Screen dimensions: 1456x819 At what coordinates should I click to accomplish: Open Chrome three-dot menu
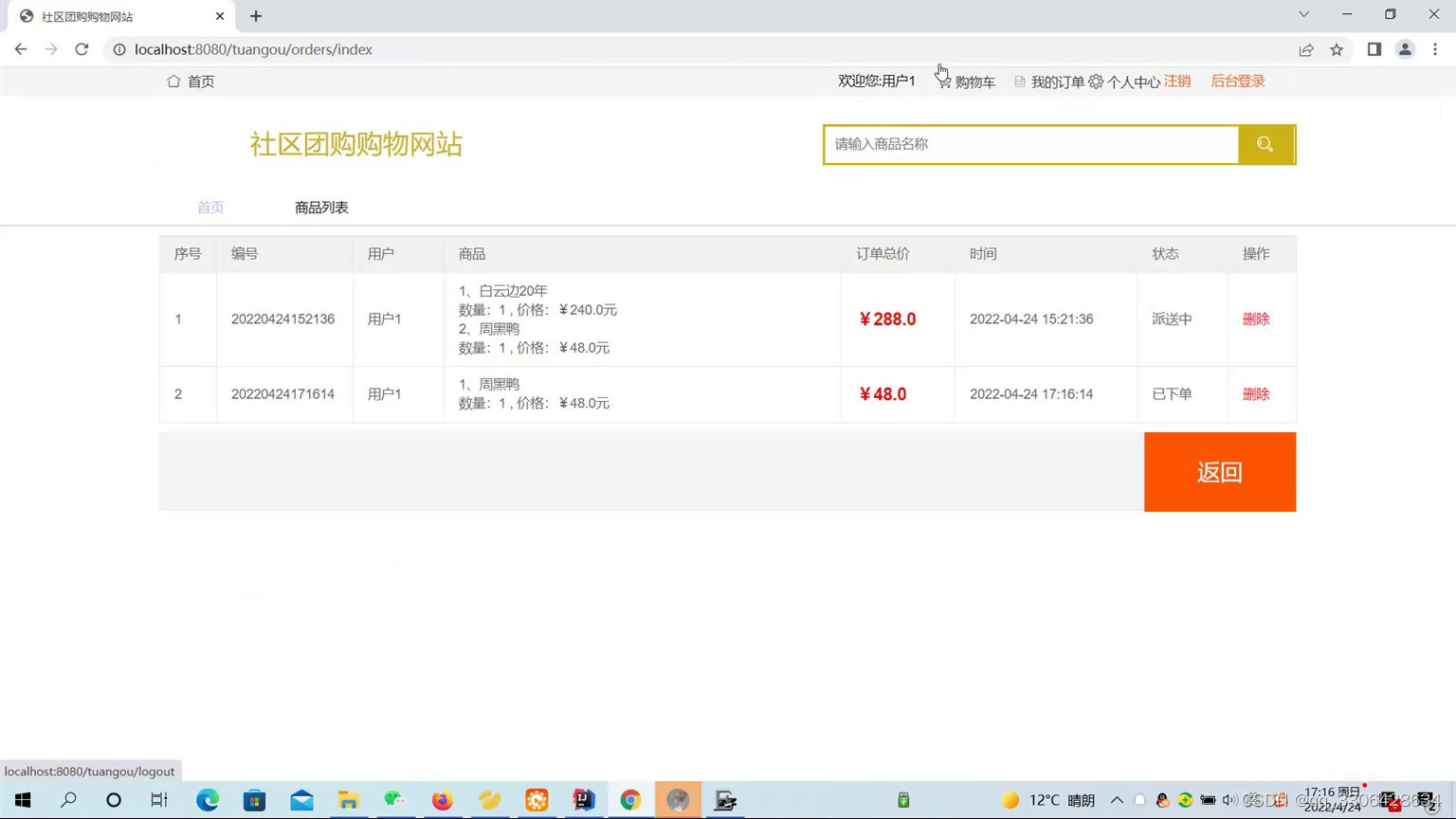point(1435,49)
